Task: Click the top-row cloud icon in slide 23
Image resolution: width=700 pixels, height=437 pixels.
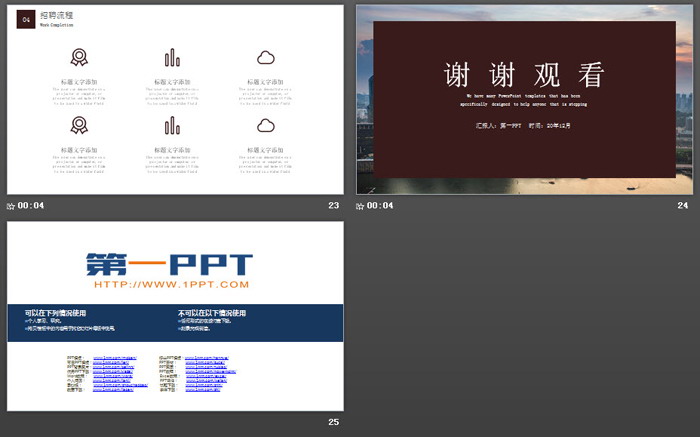Action: coord(266,58)
